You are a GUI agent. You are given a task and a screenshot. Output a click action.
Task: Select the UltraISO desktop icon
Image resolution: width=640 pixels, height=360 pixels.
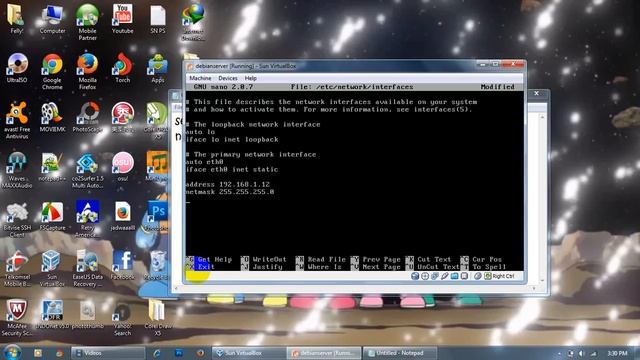[x=17, y=68]
